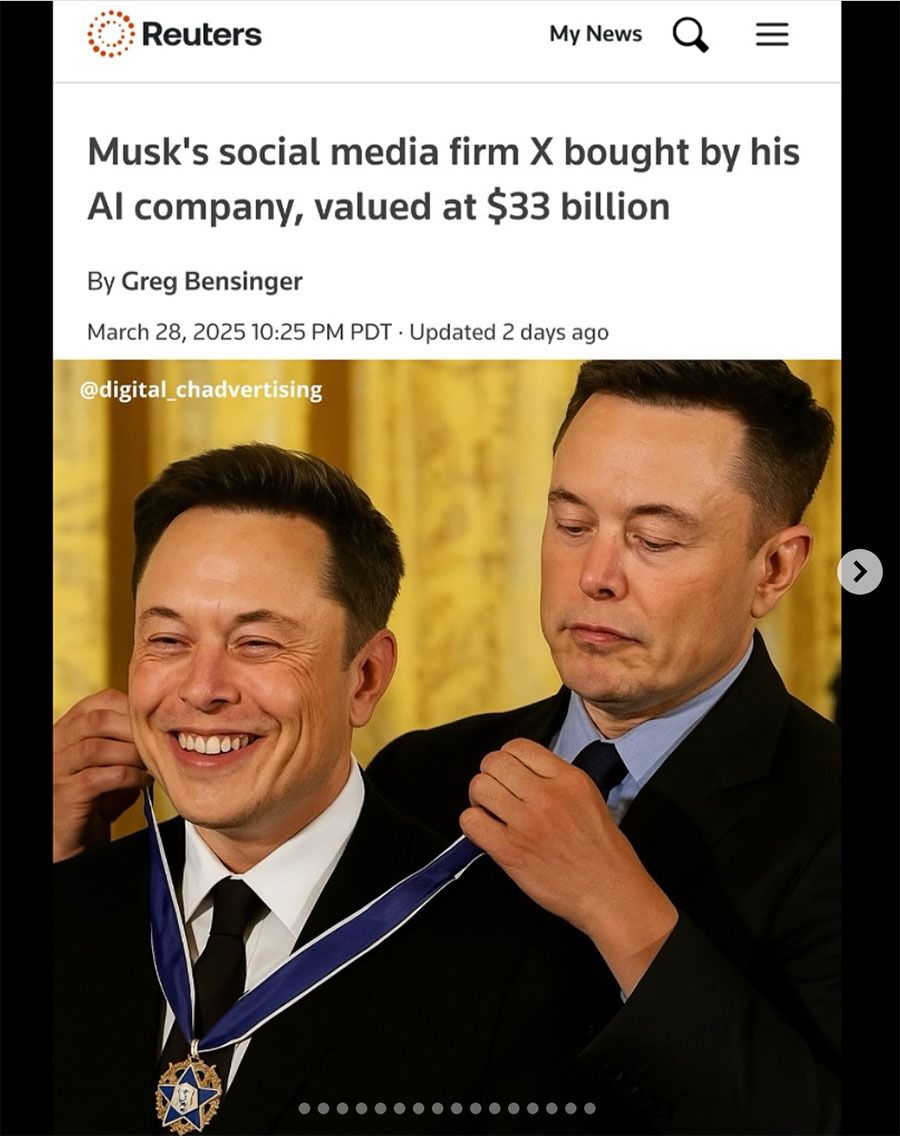The height and width of the screenshot is (1136, 900).
Task: Open the hamburger menu icon
Action: pos(772,34)
